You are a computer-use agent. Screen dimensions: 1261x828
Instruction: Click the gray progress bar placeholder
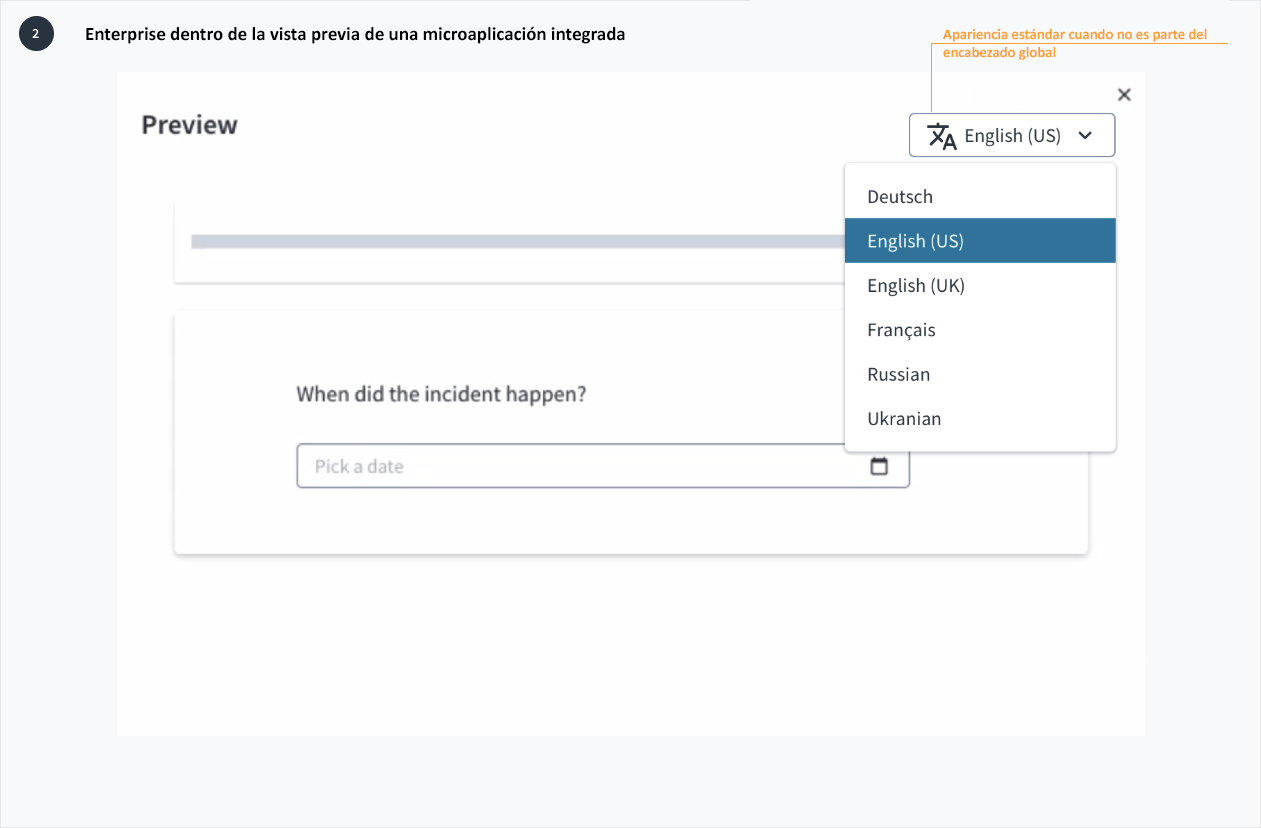tap(518, 241)
